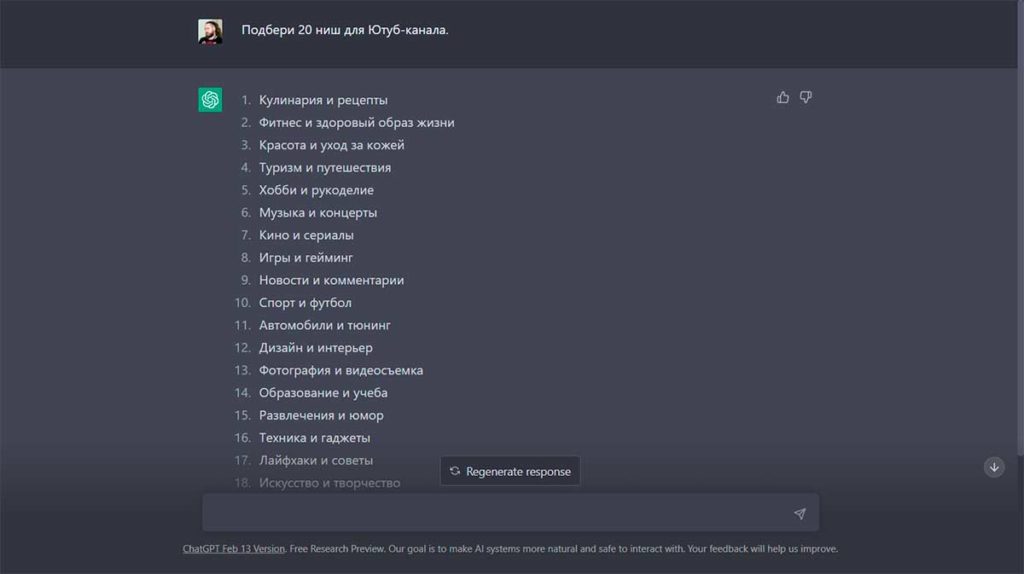Click 'Образование и учеба' list entry
The width and height of the screenshot is (1024, 574).
323,393
